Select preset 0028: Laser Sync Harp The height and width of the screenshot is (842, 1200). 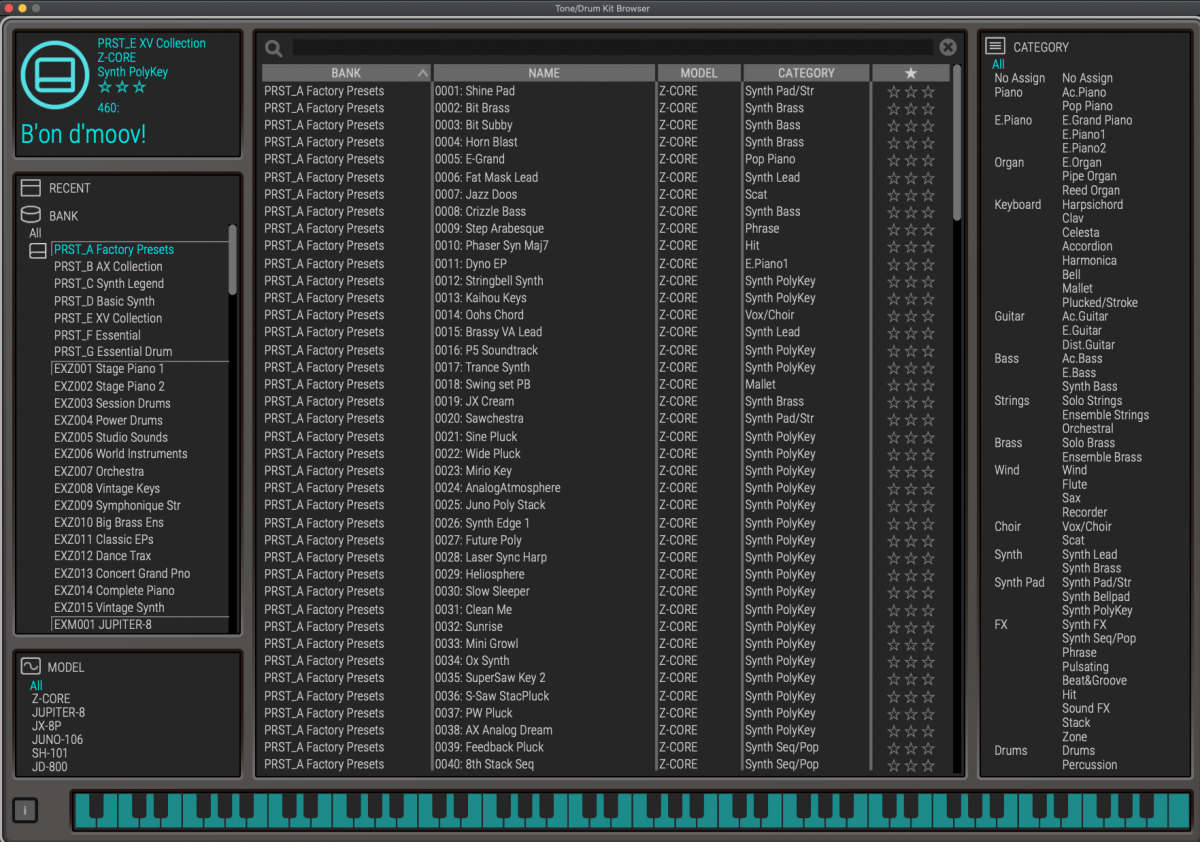point(491,557)
